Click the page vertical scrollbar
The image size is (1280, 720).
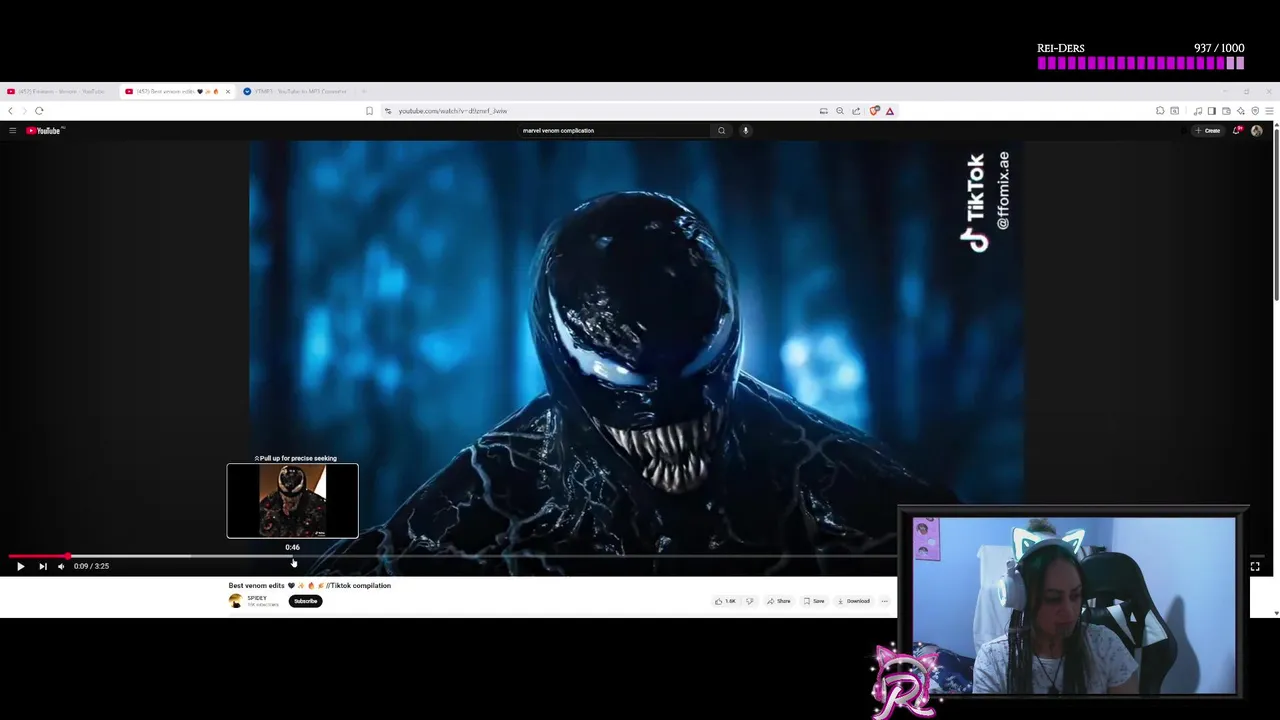coord(1276,212)
